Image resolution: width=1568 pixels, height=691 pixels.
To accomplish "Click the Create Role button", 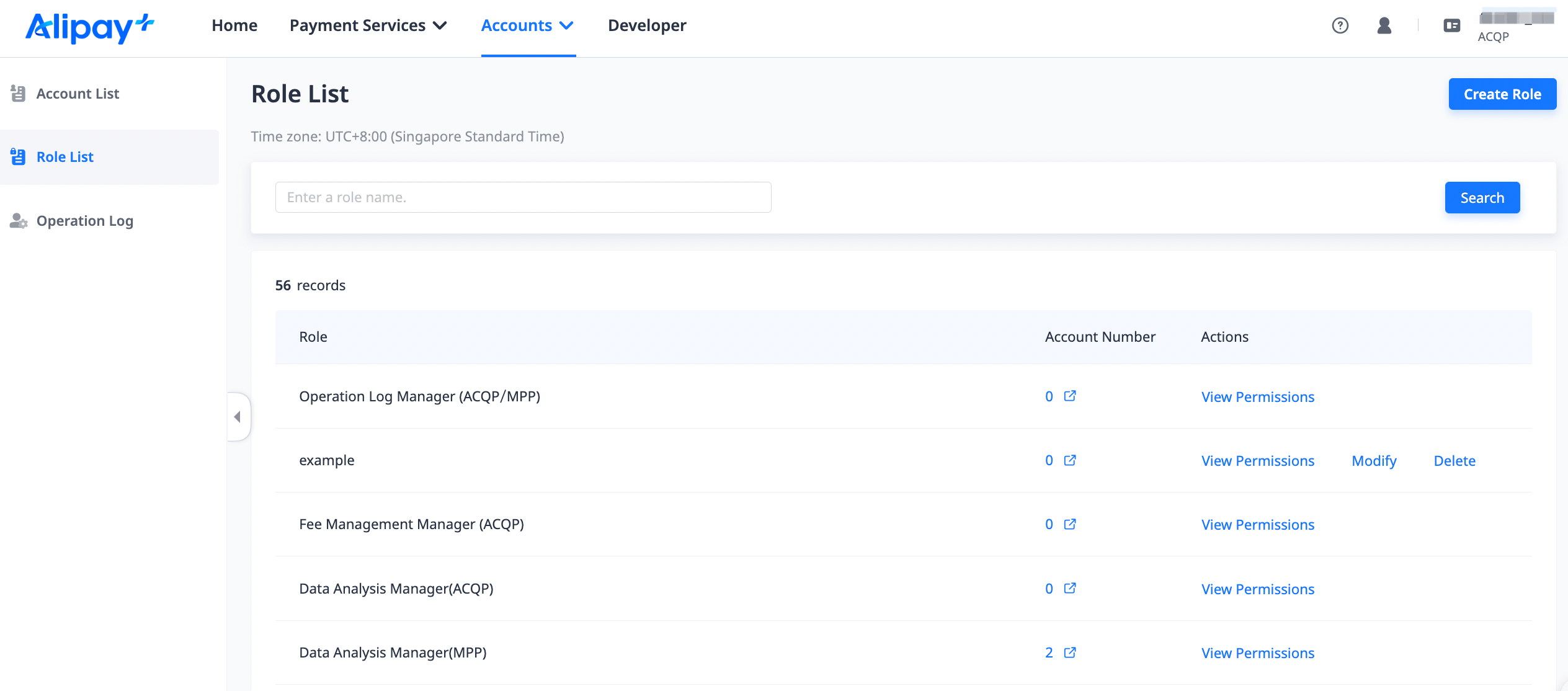I will click(1502, 94).
